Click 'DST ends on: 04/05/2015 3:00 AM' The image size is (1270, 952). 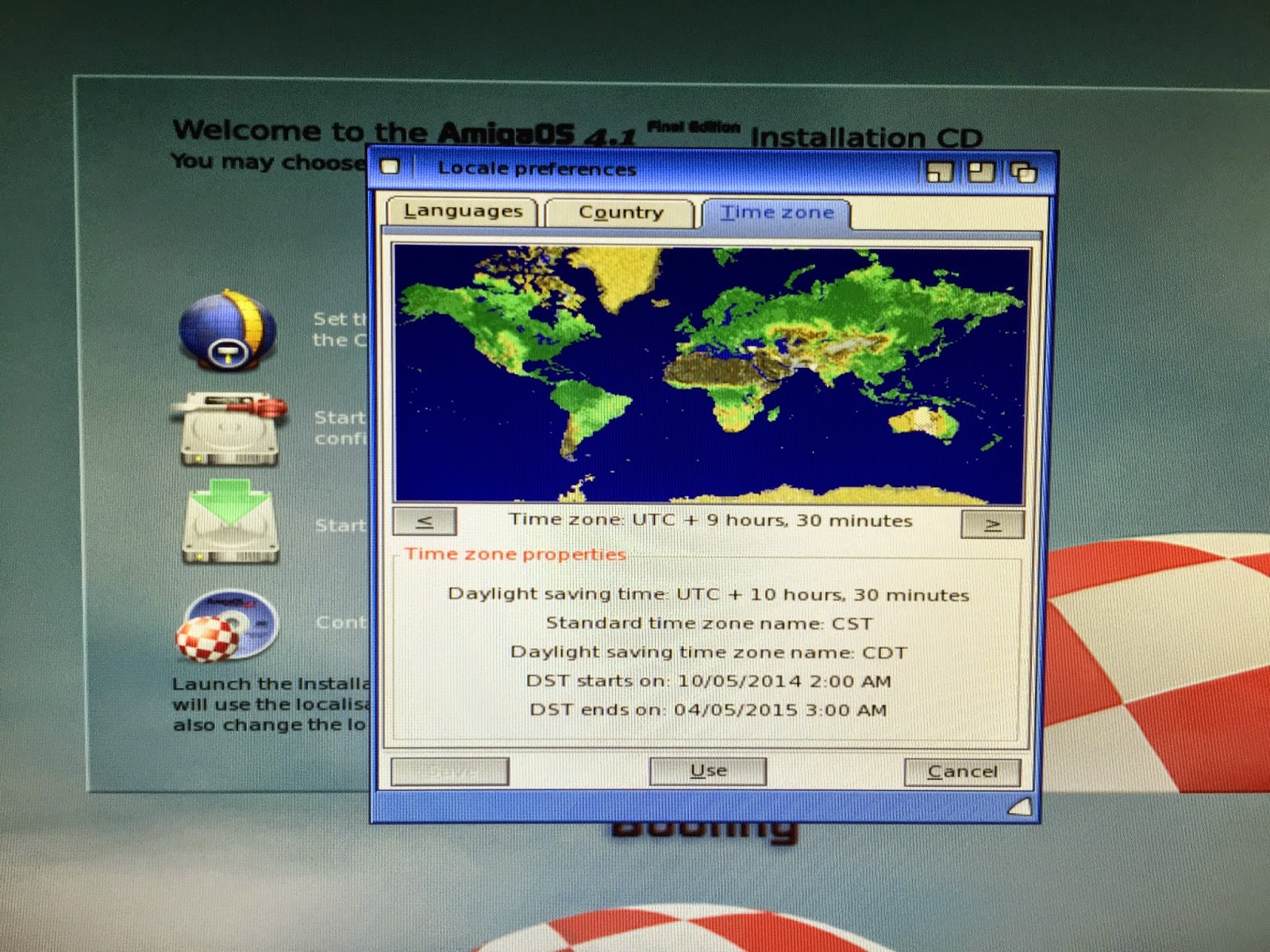708,709
